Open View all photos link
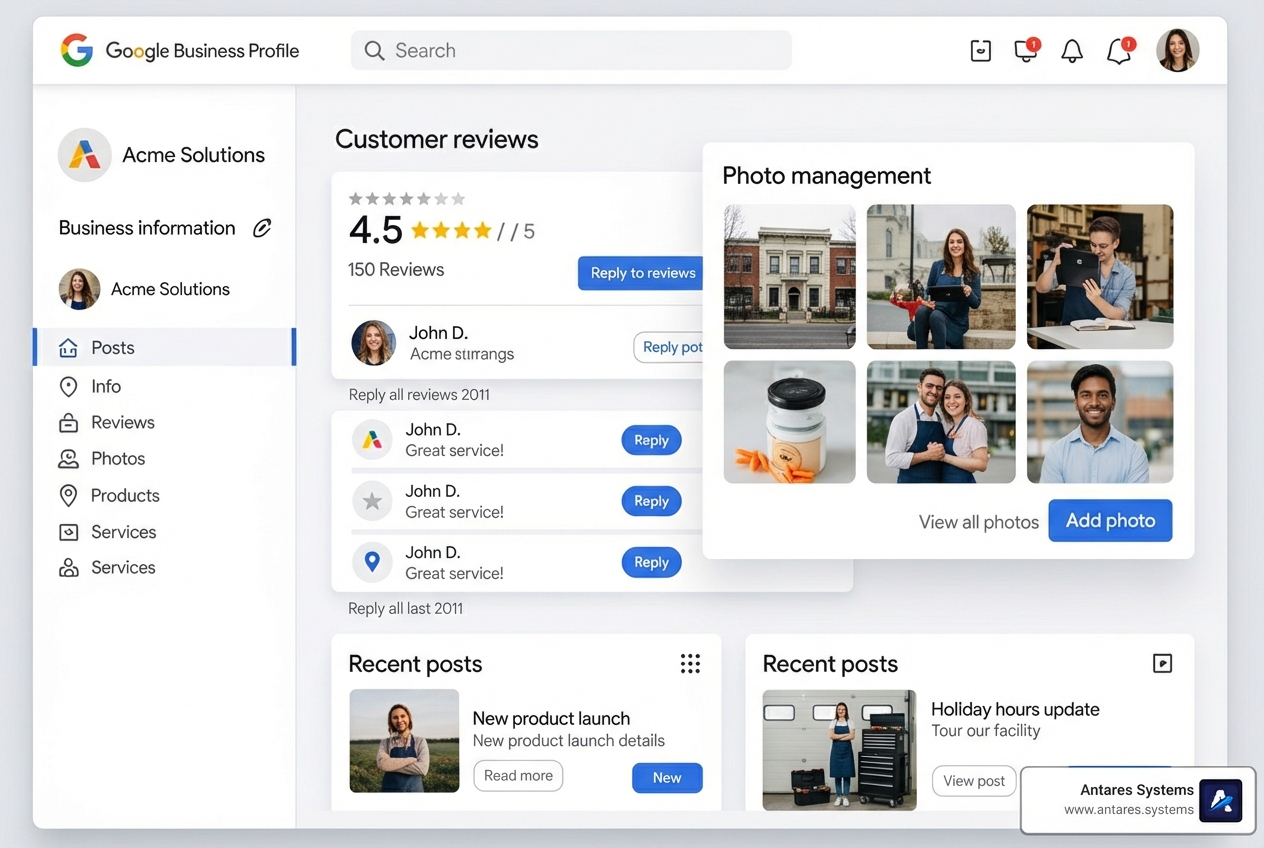1264x848 pixels. [978, 521]
